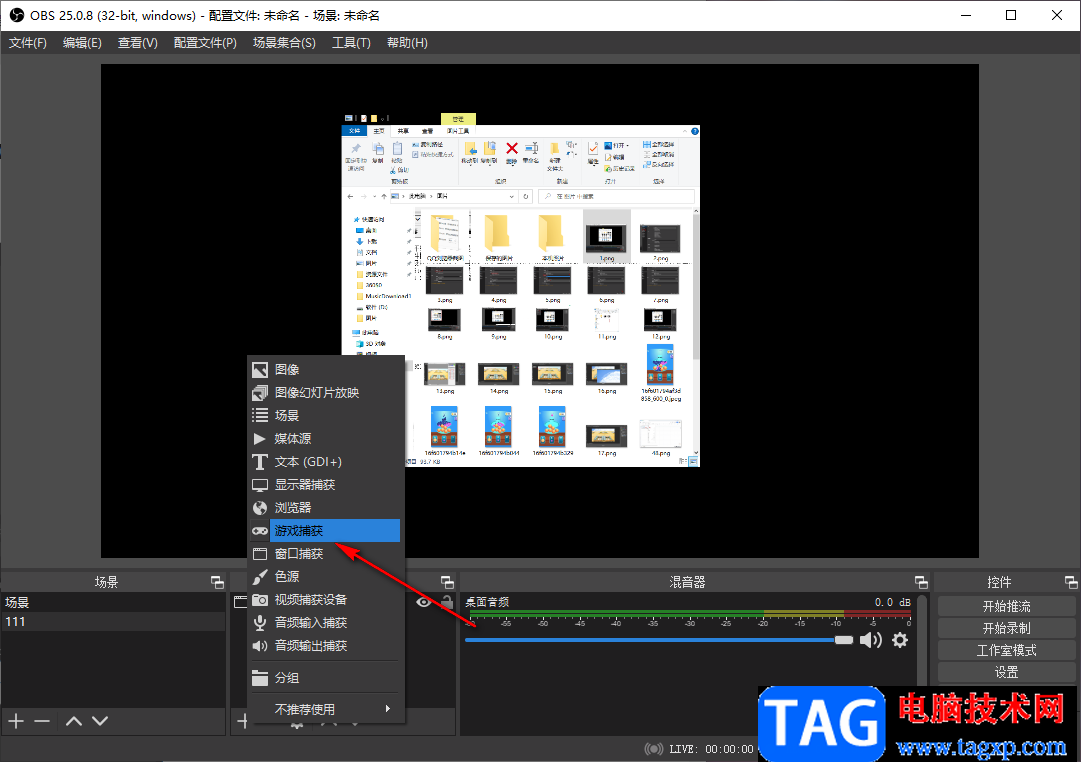Open the 文件(F) menu
1081x762 pixels.
28,43
